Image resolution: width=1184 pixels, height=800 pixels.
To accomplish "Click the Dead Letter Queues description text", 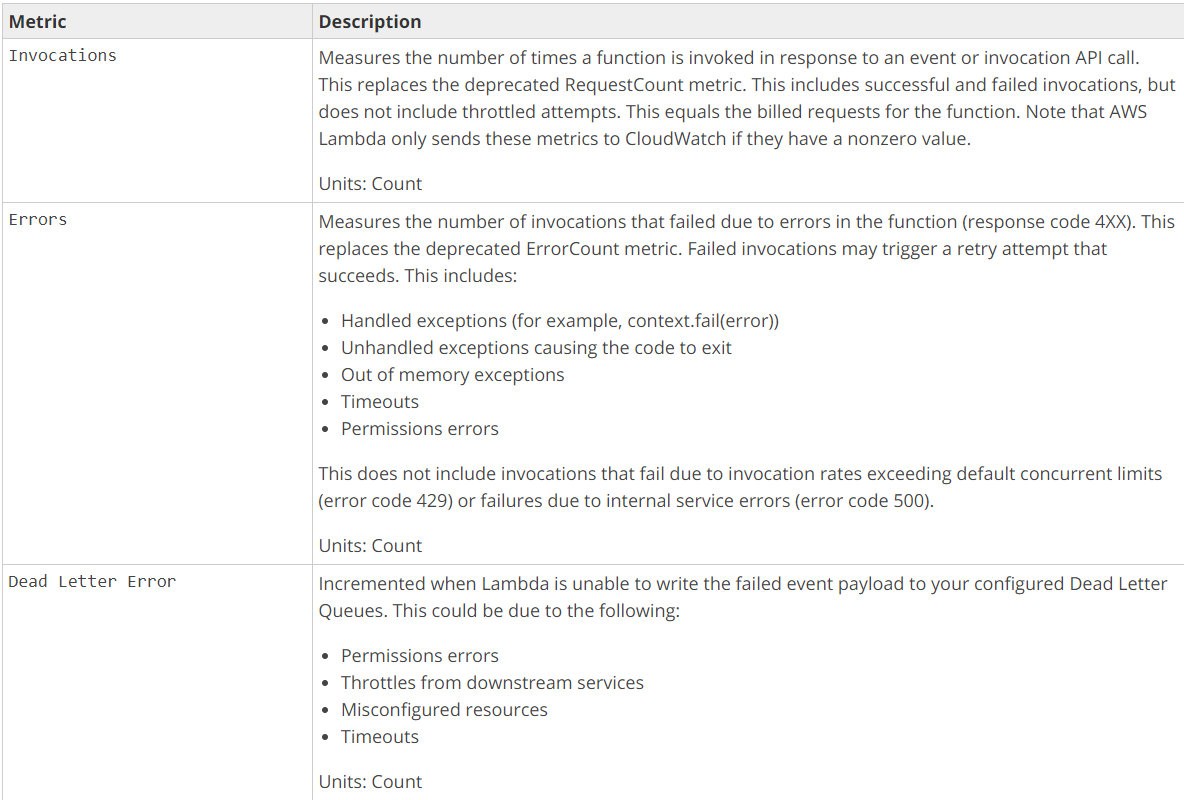I will 743,597.
